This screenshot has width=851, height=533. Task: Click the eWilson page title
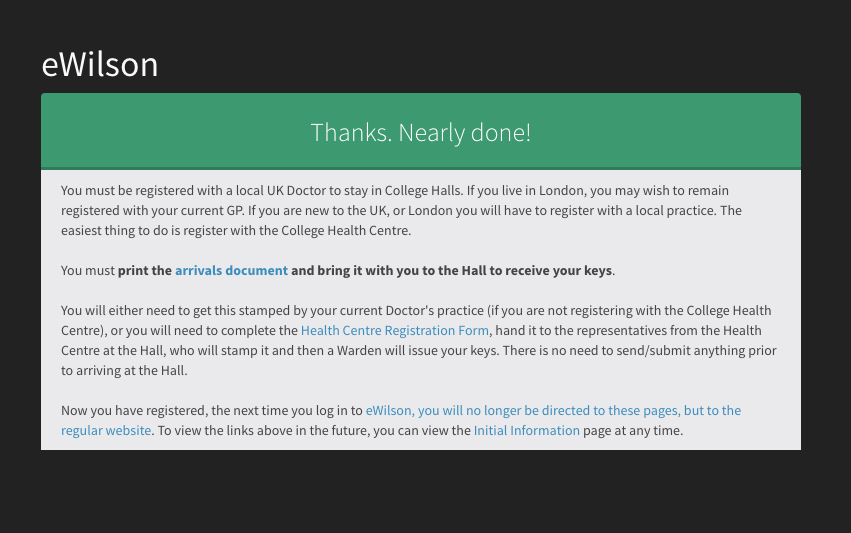point(100,64)
